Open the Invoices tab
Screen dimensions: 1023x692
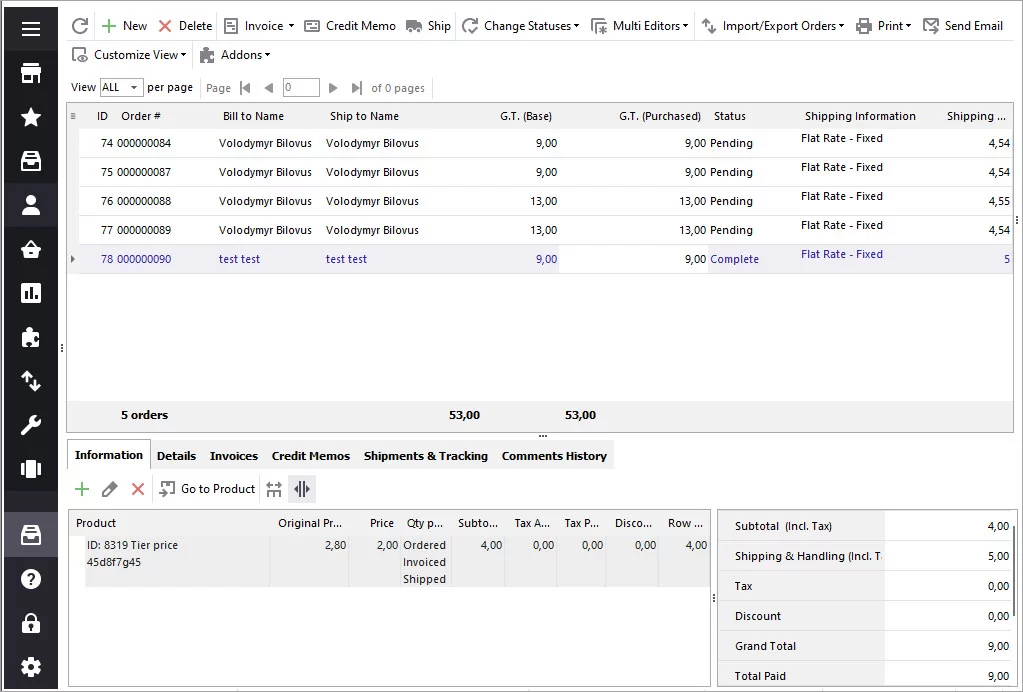234,456
